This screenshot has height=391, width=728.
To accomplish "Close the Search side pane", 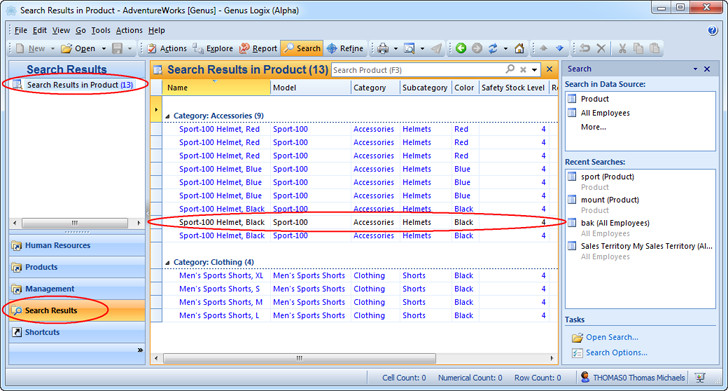I will click(707, 69).
